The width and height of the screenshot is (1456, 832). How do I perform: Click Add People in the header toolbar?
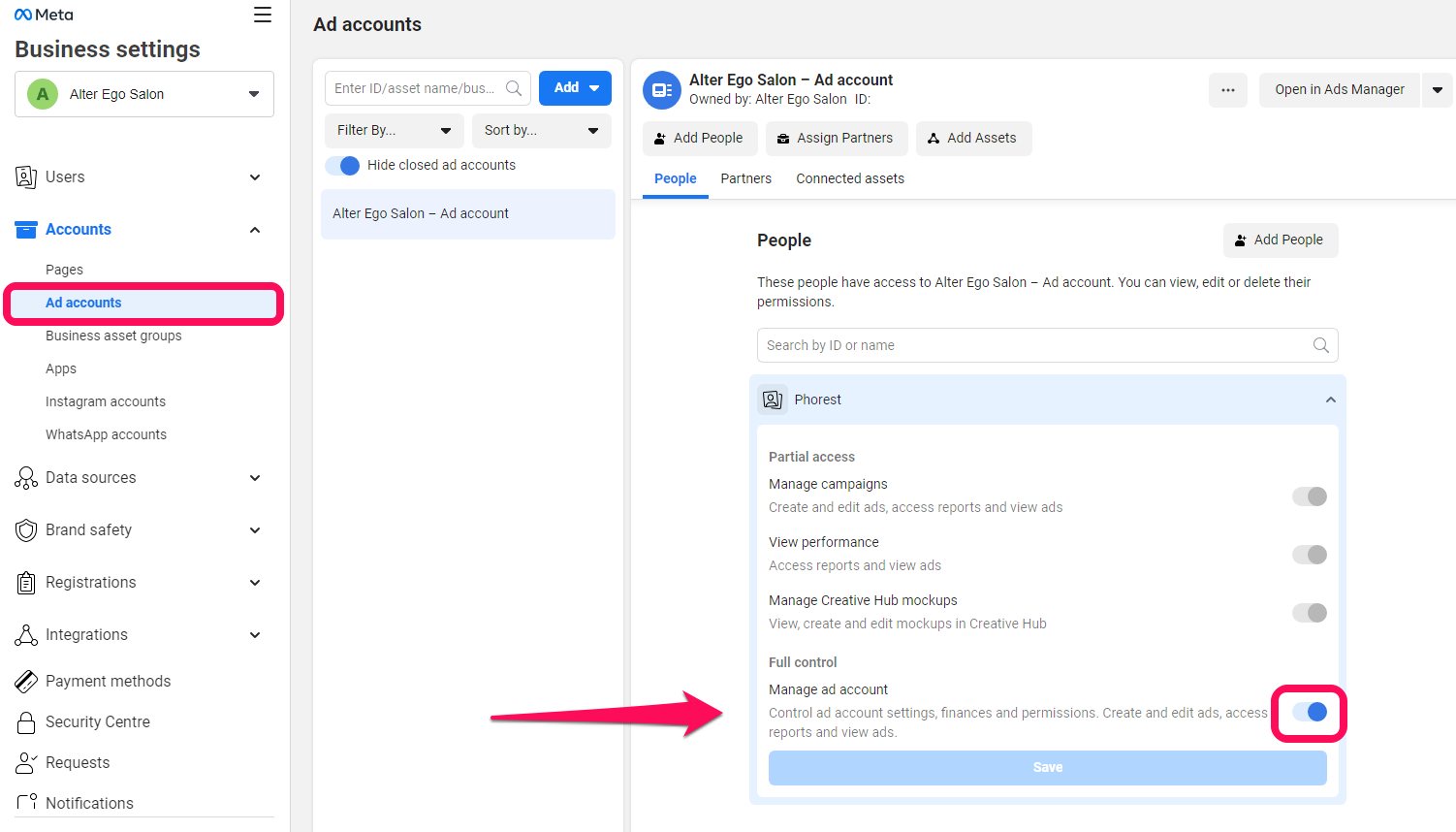point(699,139)
